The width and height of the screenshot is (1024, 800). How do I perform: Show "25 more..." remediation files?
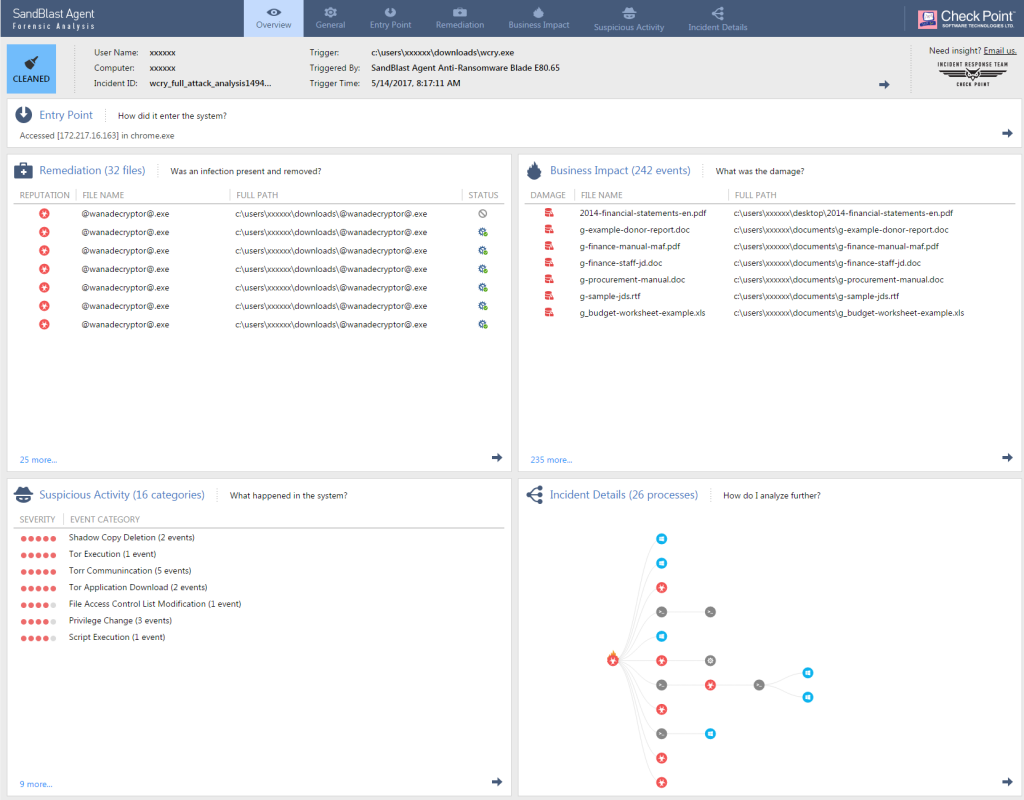(39, 460)
